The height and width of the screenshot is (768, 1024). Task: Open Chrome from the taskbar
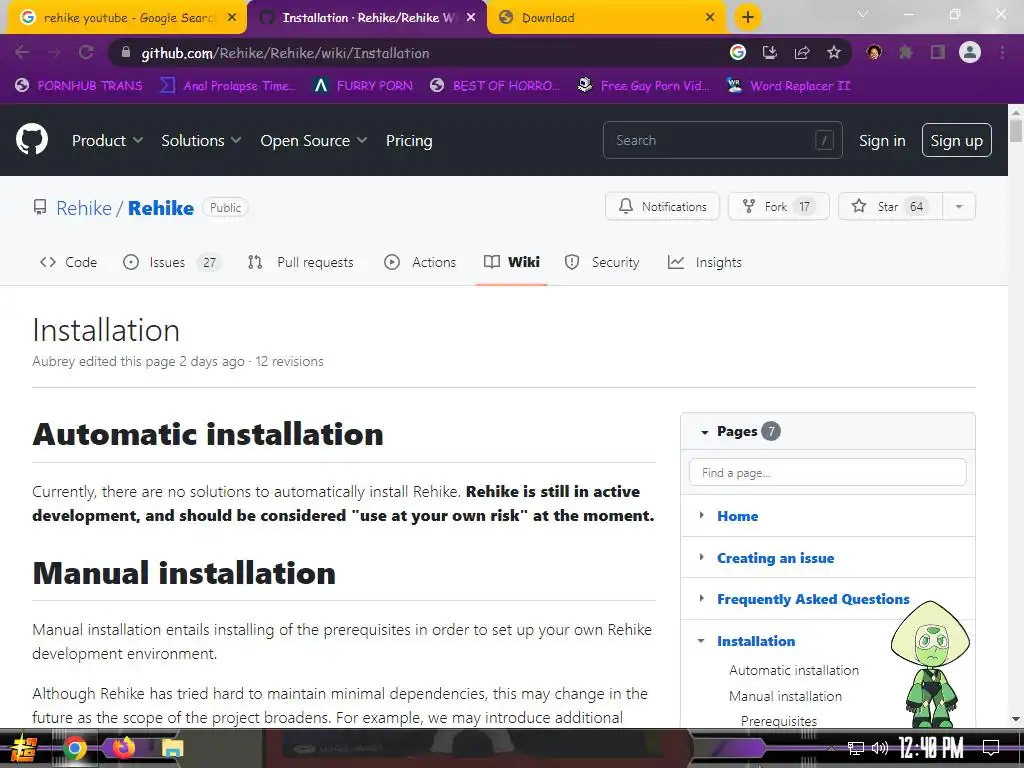click(74, 748)
